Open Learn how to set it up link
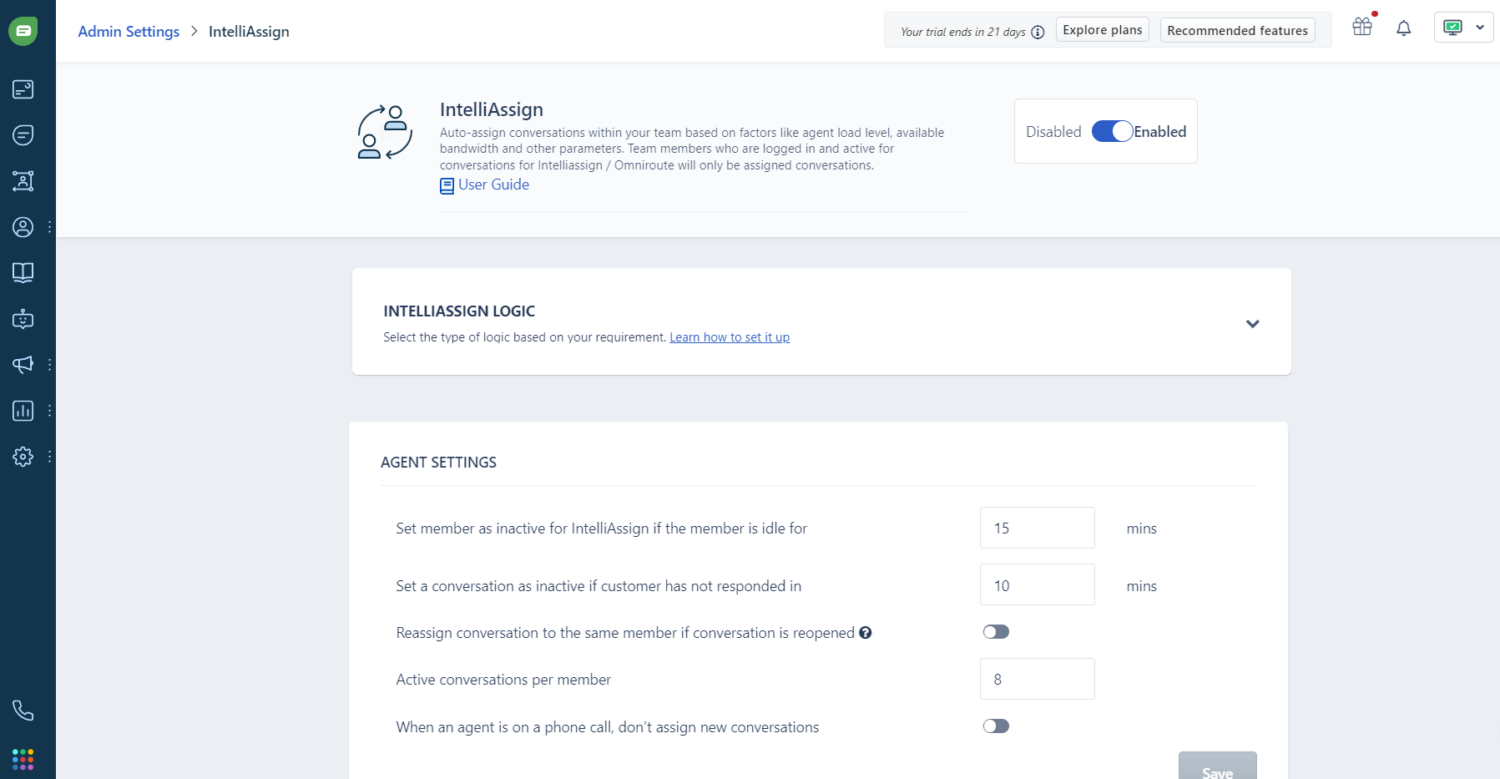Image resolution: width=1500 pixels, height=779 pixels. click(730, 338)
